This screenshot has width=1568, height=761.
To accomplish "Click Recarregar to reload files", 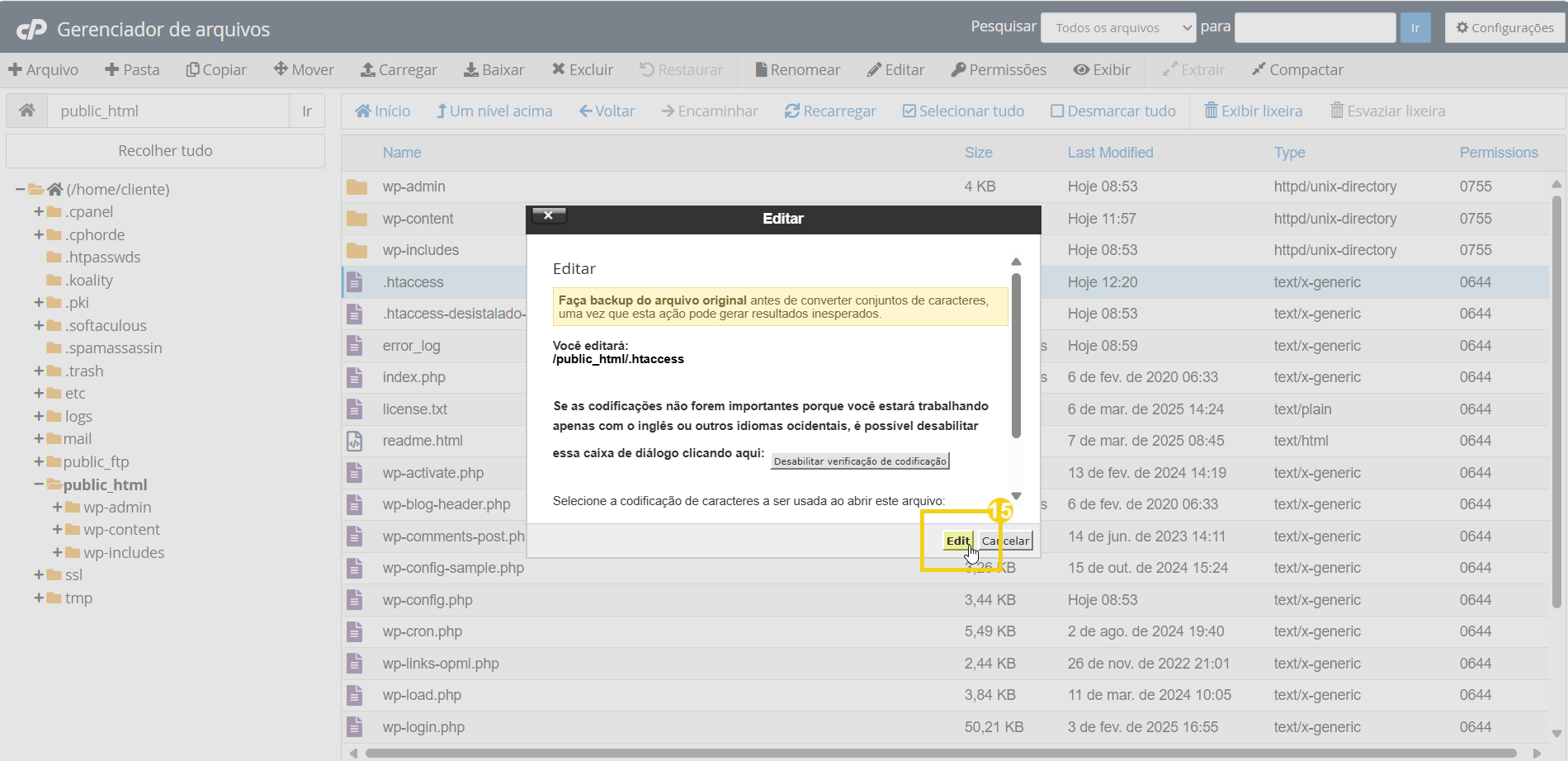I will 830,111.
